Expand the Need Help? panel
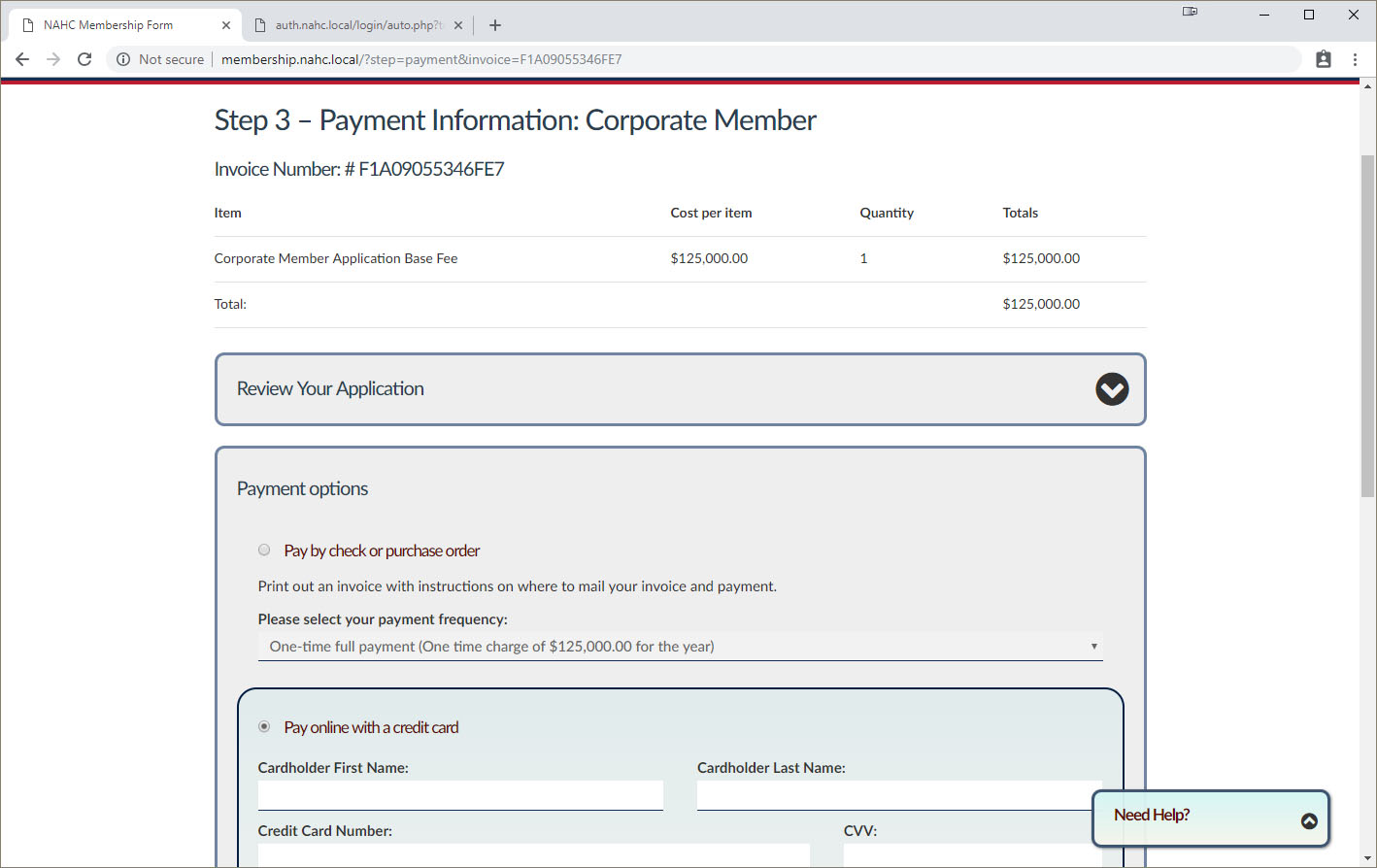Screen dimensions: 1377x868 [x=1309, y=821]
